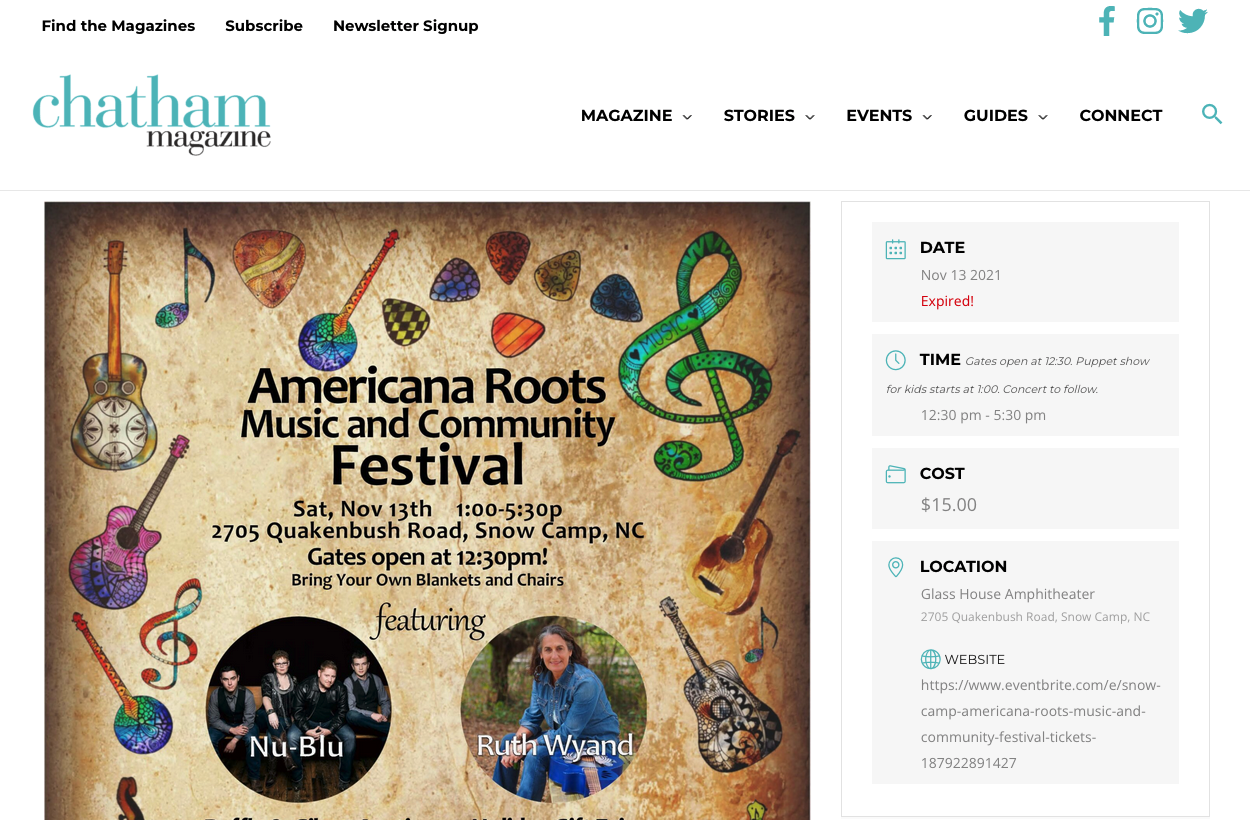Click the search magnifier icon
The image size is (1250, 820).
[1212, 114]
